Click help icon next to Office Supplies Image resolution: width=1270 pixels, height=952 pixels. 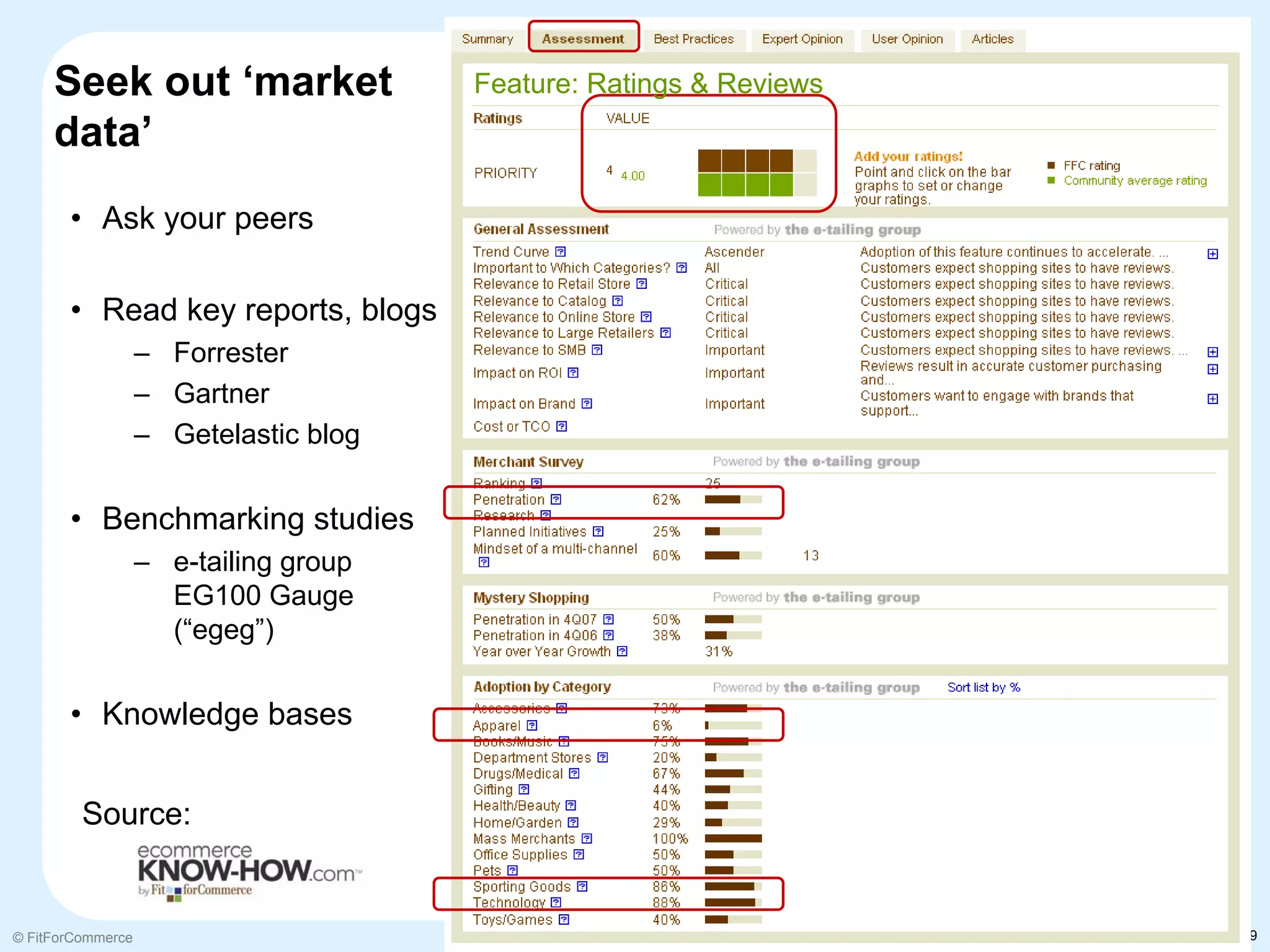(x=579, y=855)
